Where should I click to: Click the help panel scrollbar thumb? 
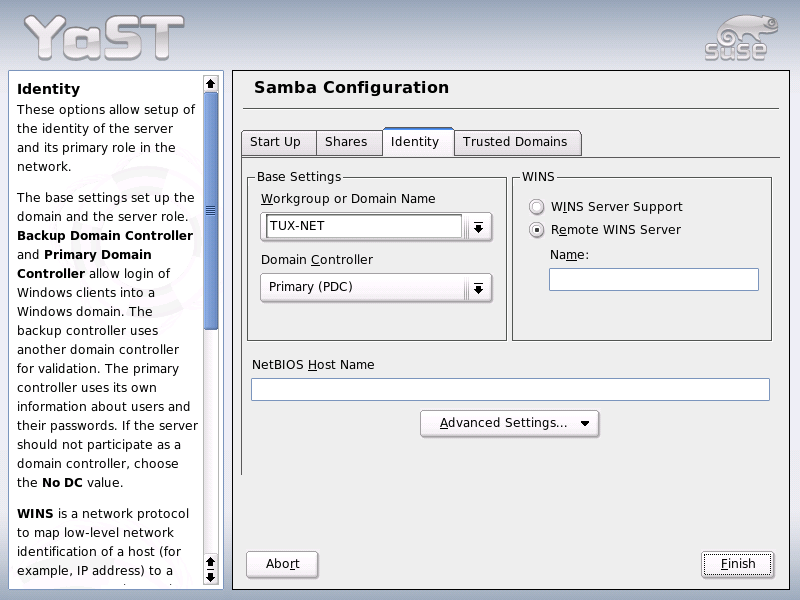[x=211, y=211]
